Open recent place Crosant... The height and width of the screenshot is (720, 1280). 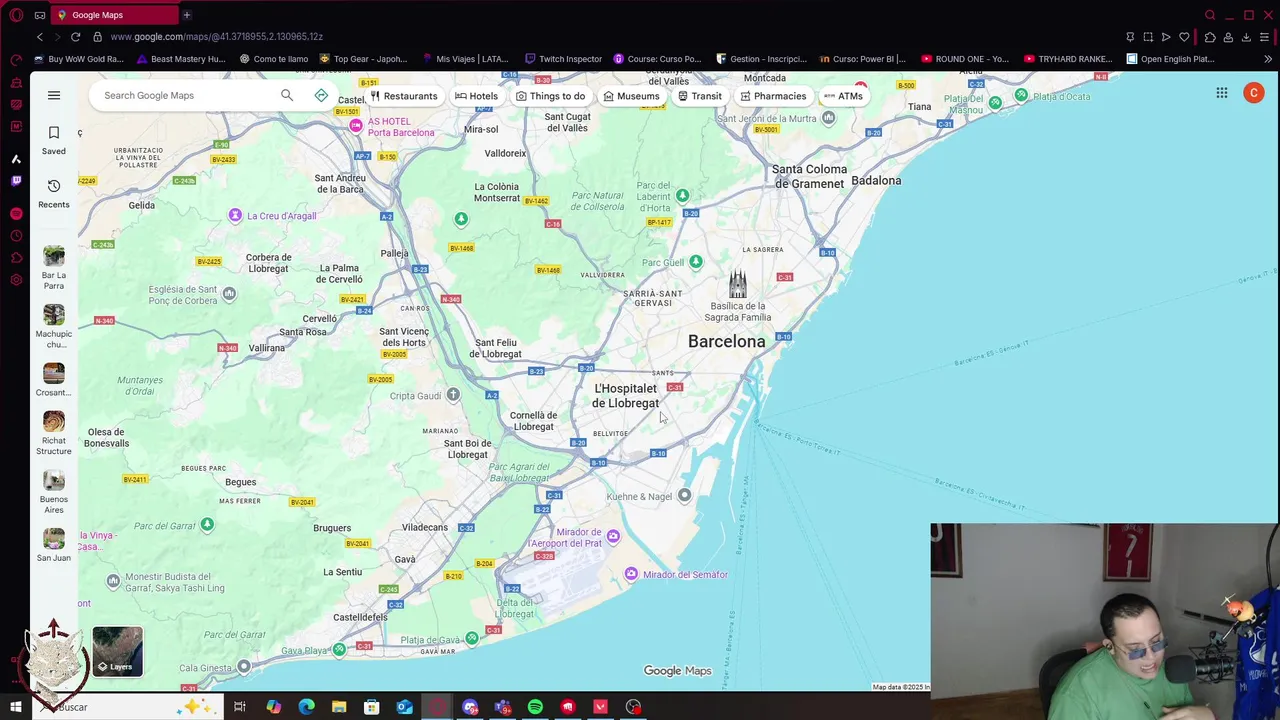pos(54,380)
